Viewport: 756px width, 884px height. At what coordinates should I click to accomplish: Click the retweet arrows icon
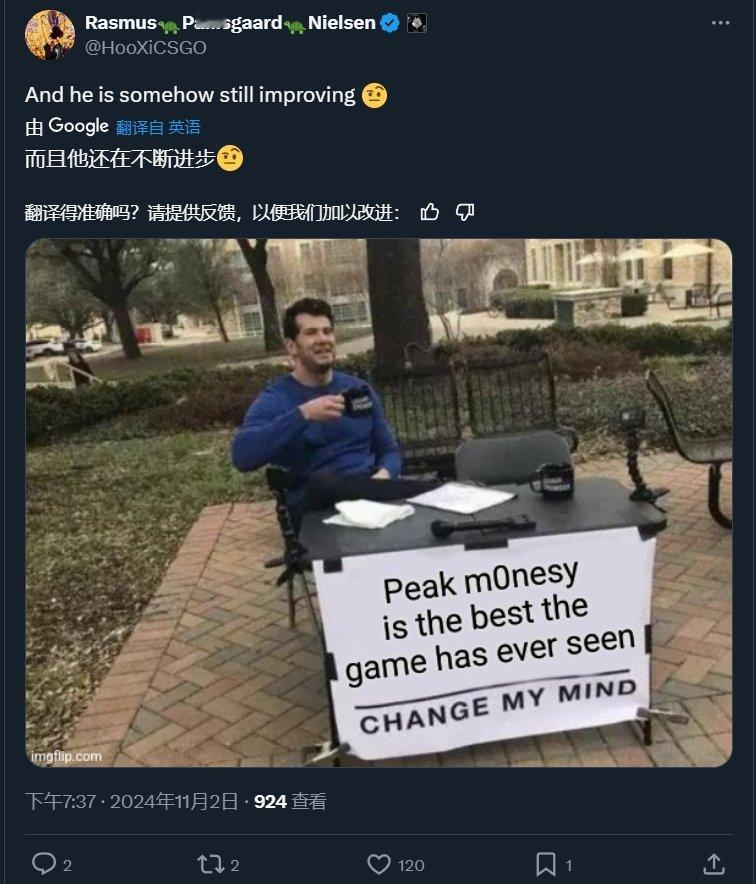point(211,864)
